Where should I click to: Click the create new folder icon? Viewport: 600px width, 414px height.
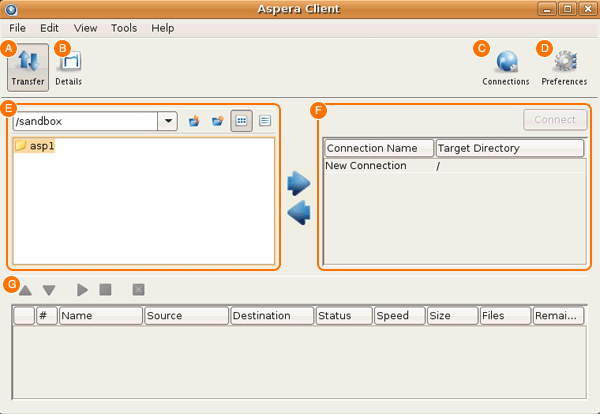click(x=218, y=121)
